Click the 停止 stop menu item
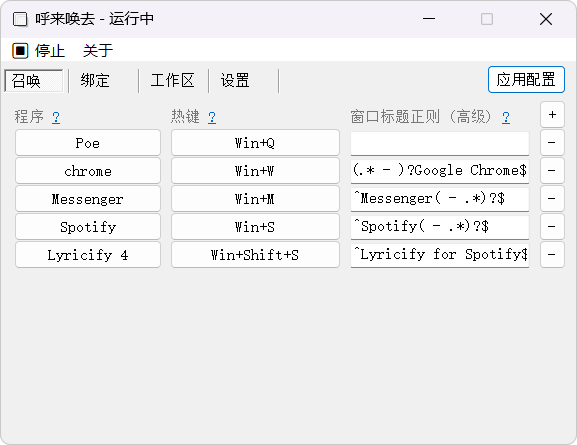 39,50
